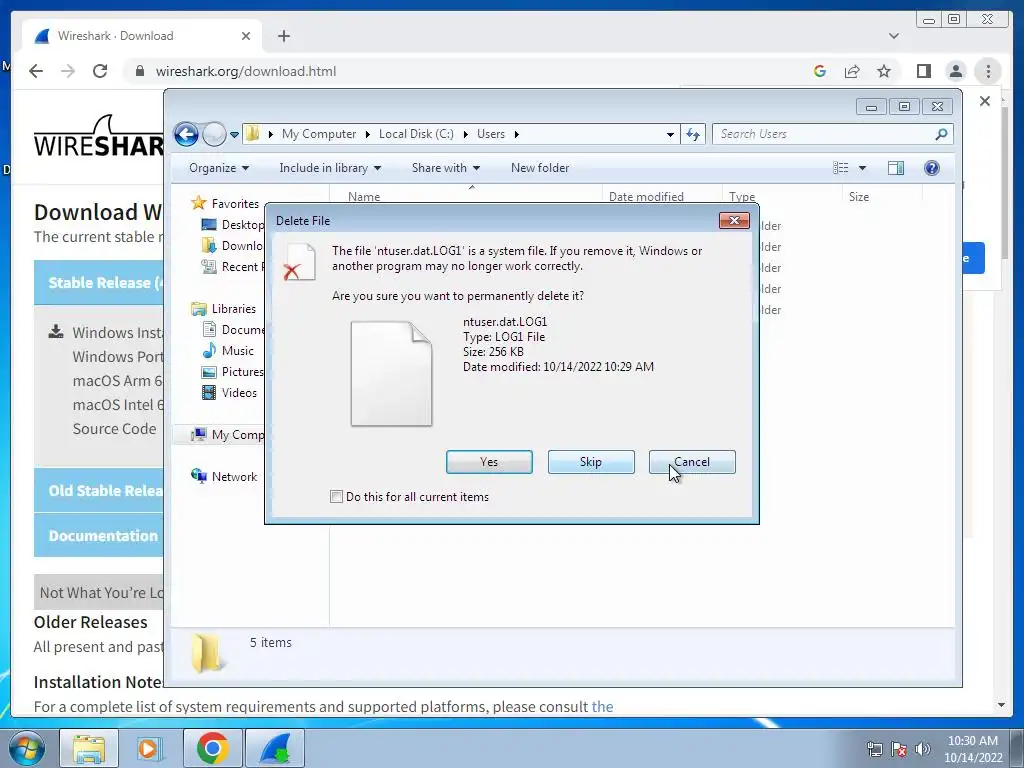Screen dimensions: 1024x768
Task: Click the Google icon in Chrome address bar
Action: [820, 71]
